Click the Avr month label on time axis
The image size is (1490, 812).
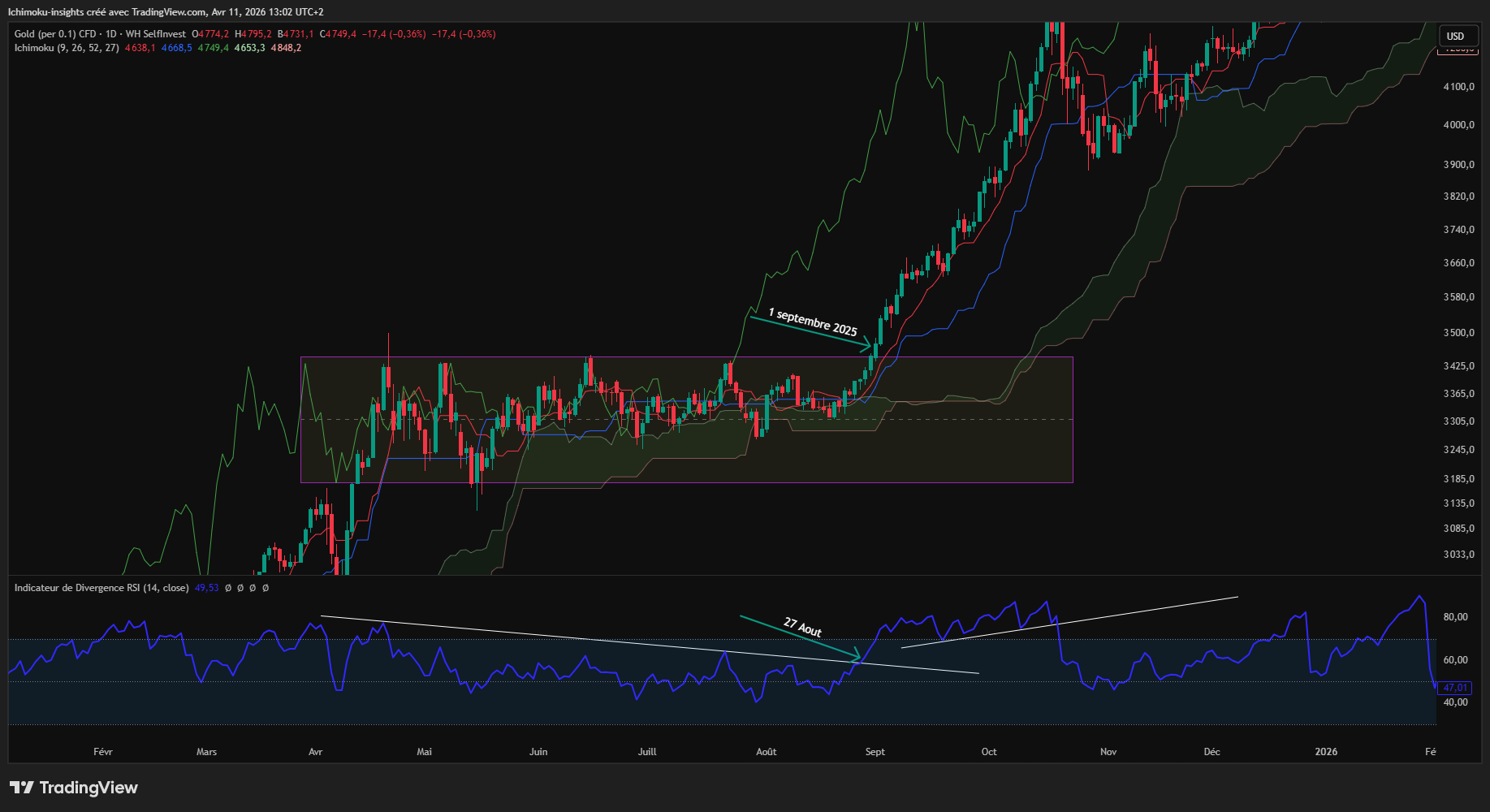(x=315, y=752)
